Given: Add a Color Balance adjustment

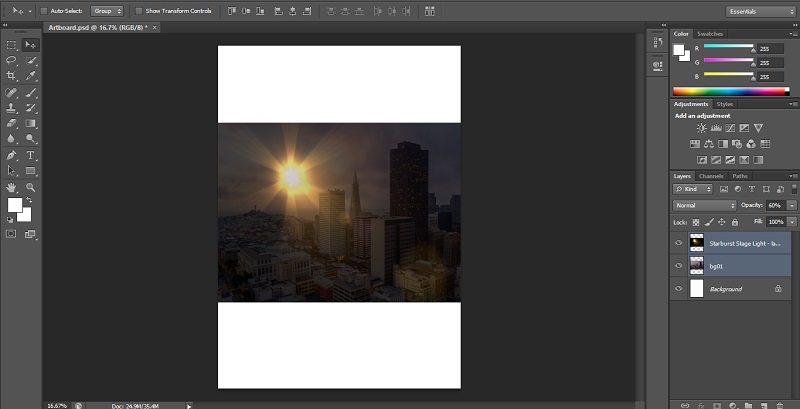Looking at the screenshot, I should (709, 144).
